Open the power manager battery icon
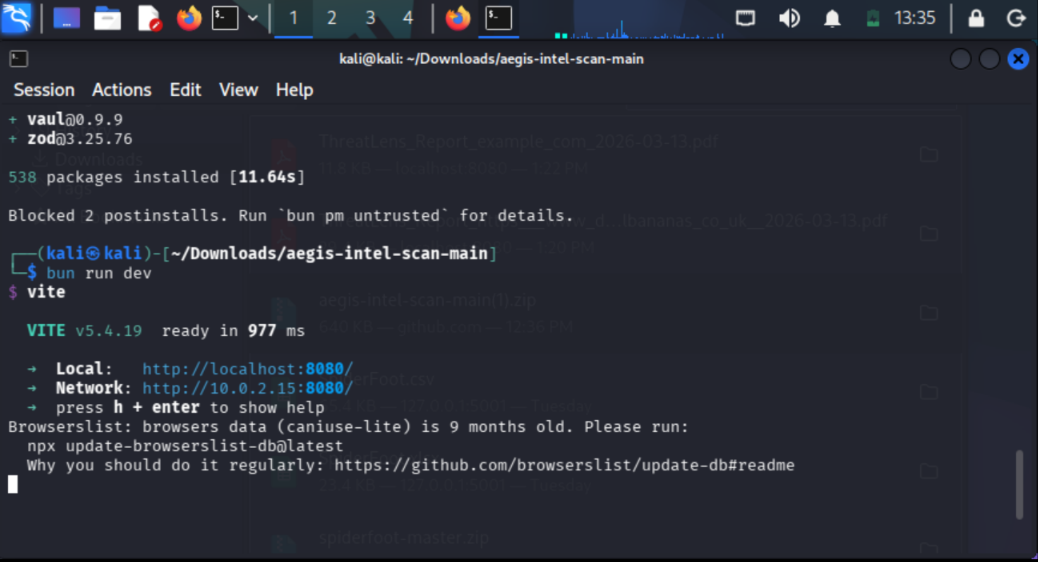Image resolution: width=1038 pixels, height=562 pixels. coord(873,18)
